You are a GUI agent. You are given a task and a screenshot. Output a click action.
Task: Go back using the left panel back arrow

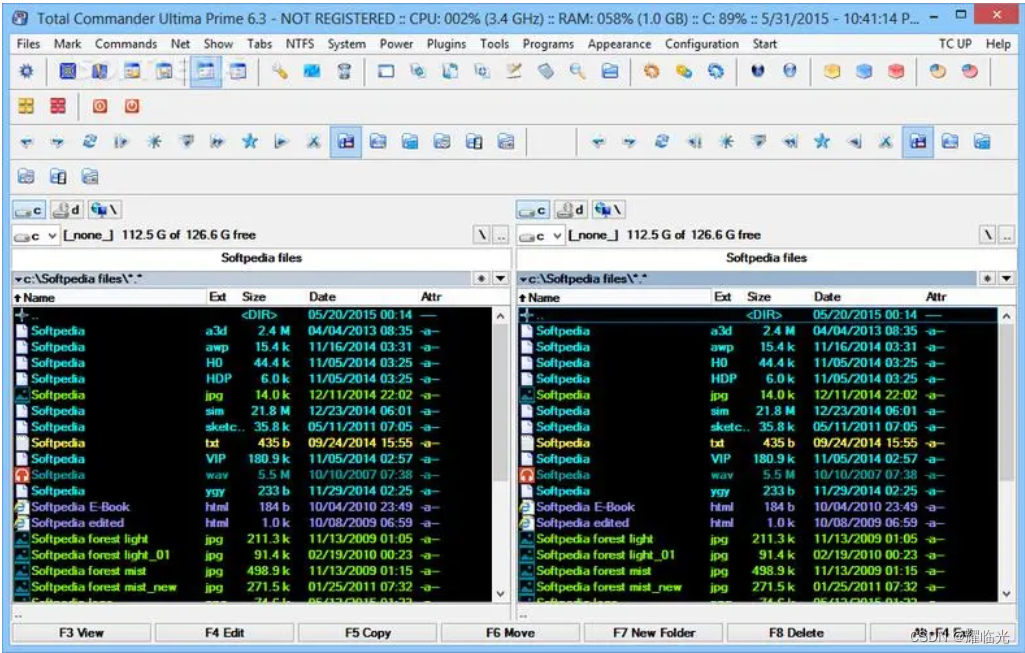pyautogui.click(x=26, y=141)
